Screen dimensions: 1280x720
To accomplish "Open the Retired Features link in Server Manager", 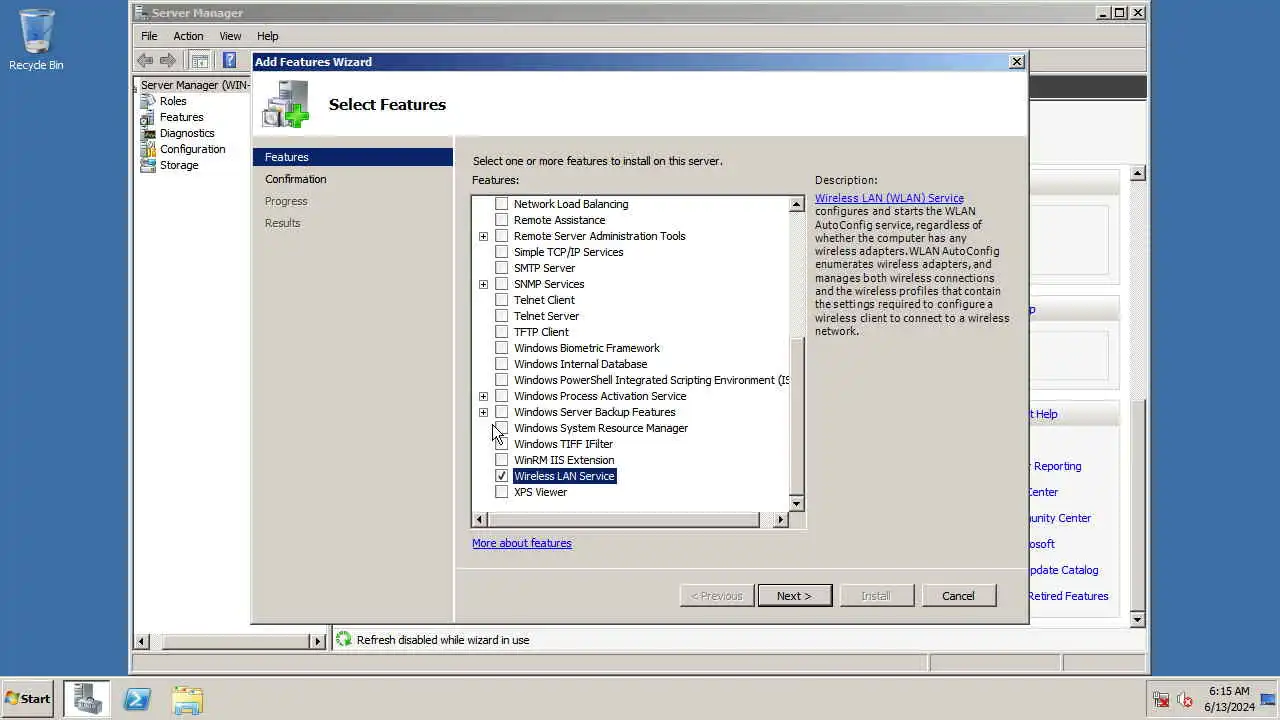I will [1068, 596].
